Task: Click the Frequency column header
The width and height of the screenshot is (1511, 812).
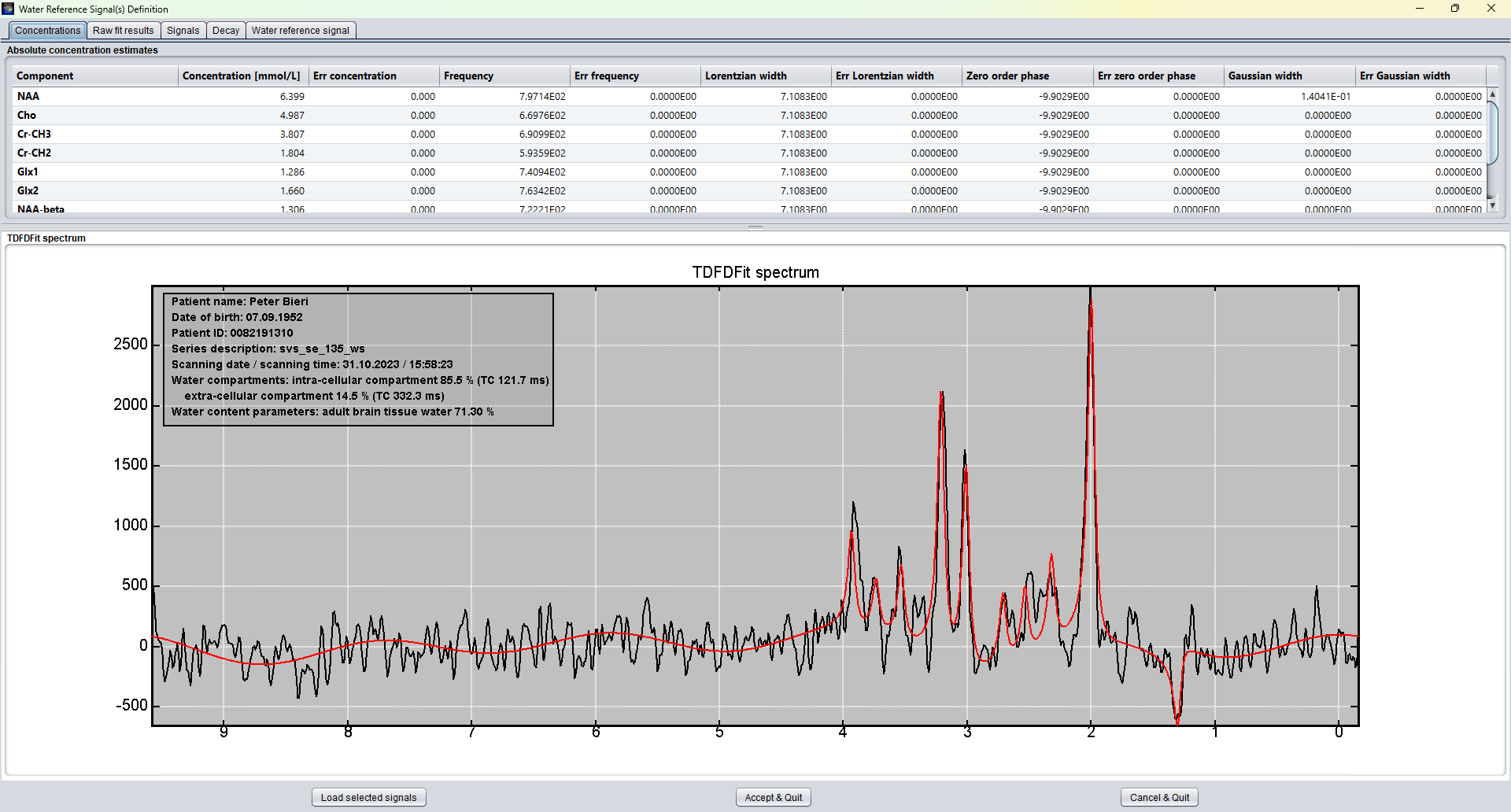Action: (x=504, y=76)
